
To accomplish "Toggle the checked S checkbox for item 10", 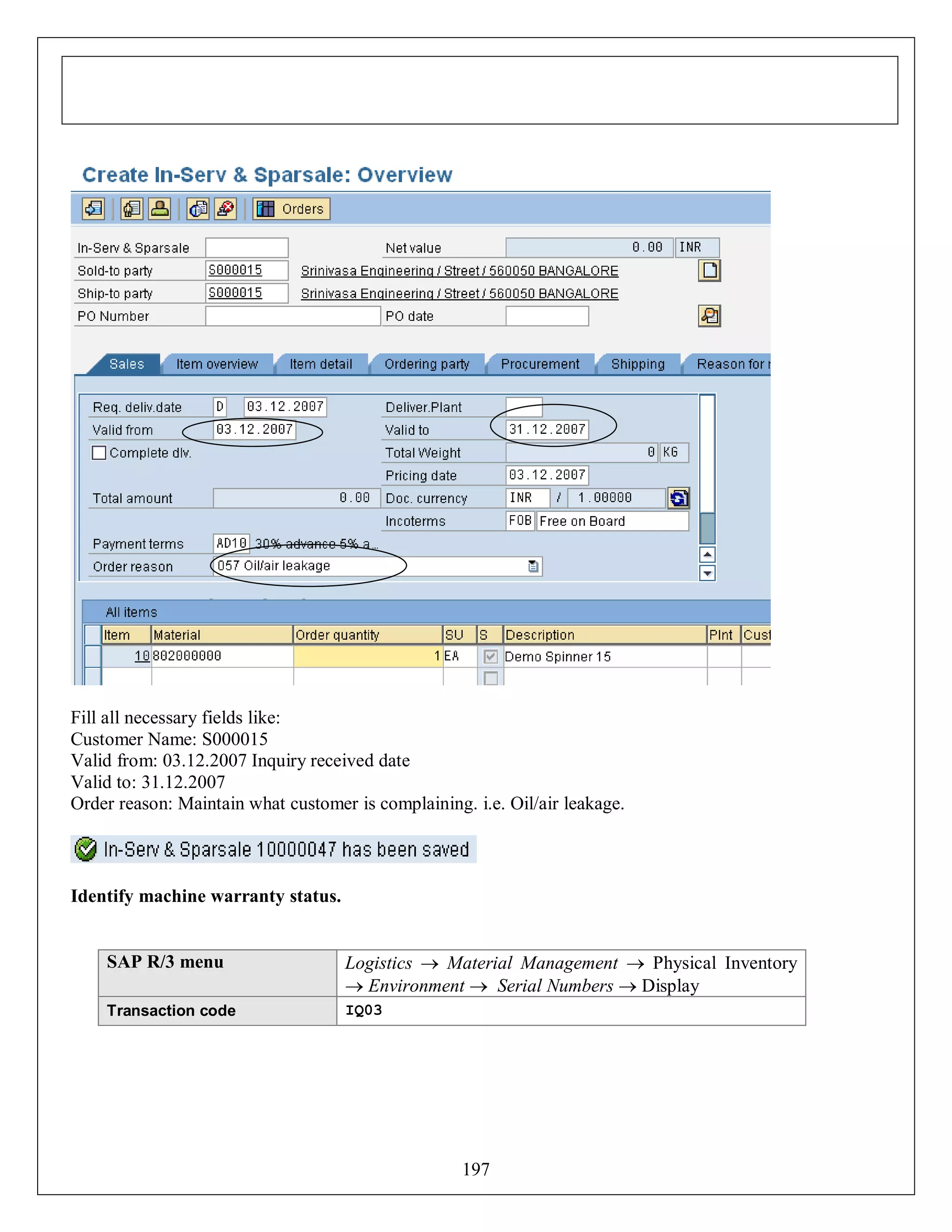I will (x=491, y=656).
